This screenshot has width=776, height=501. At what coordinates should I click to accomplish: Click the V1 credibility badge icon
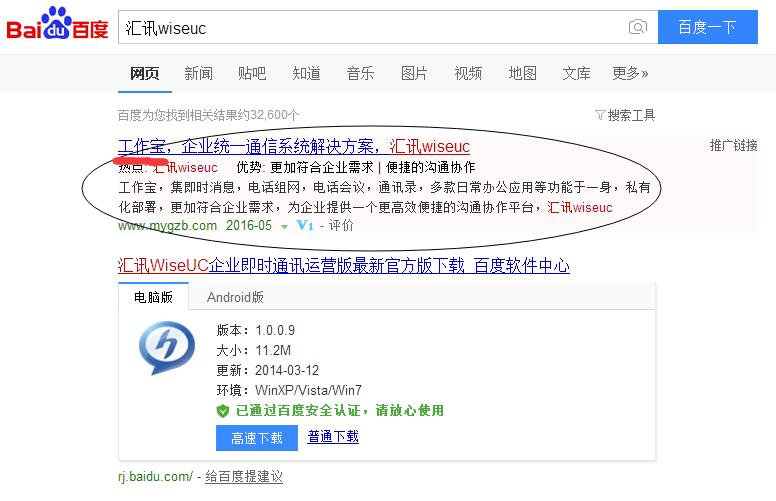[x=305, y=225]
